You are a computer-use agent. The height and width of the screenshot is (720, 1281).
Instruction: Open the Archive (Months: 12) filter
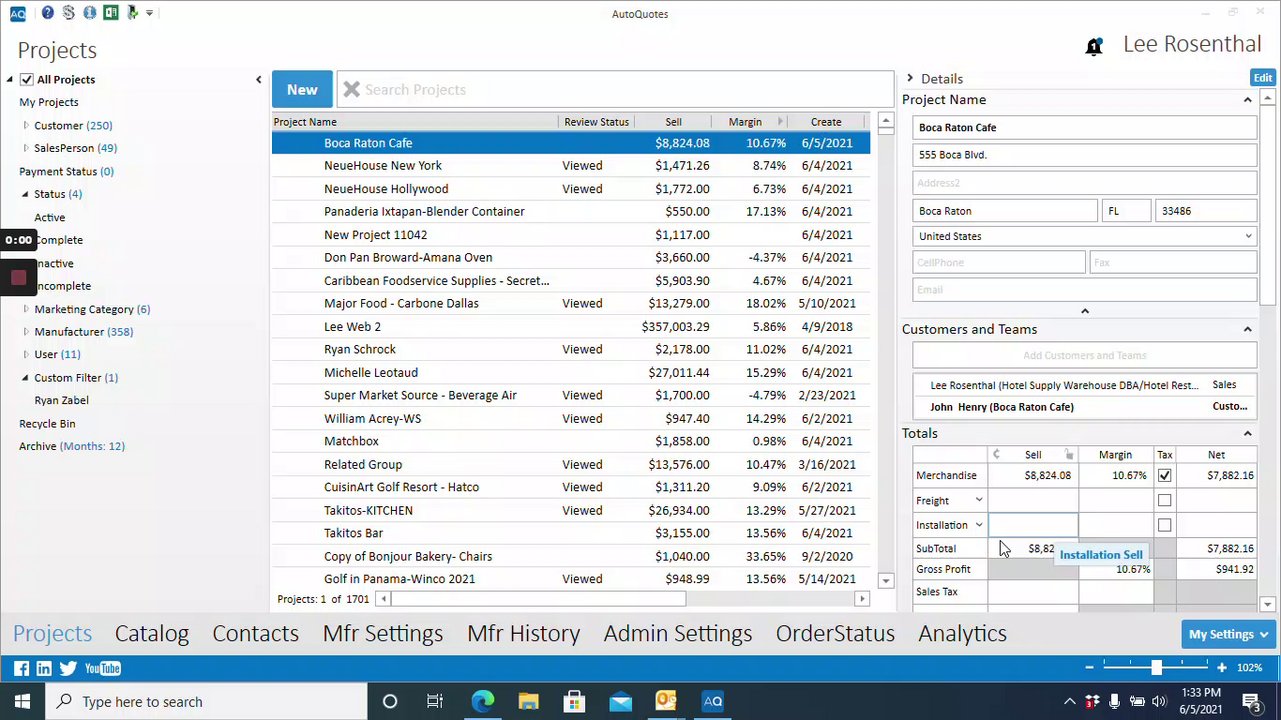click(72, 447)
